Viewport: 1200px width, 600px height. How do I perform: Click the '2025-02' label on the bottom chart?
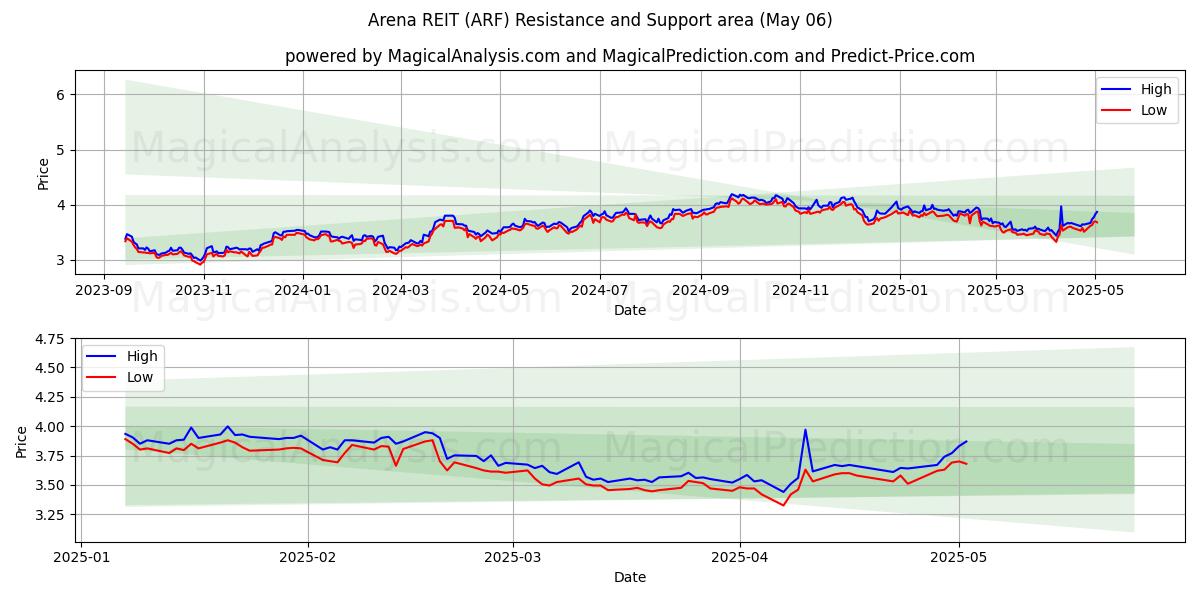pyautogui.click(x=308, y=556)
